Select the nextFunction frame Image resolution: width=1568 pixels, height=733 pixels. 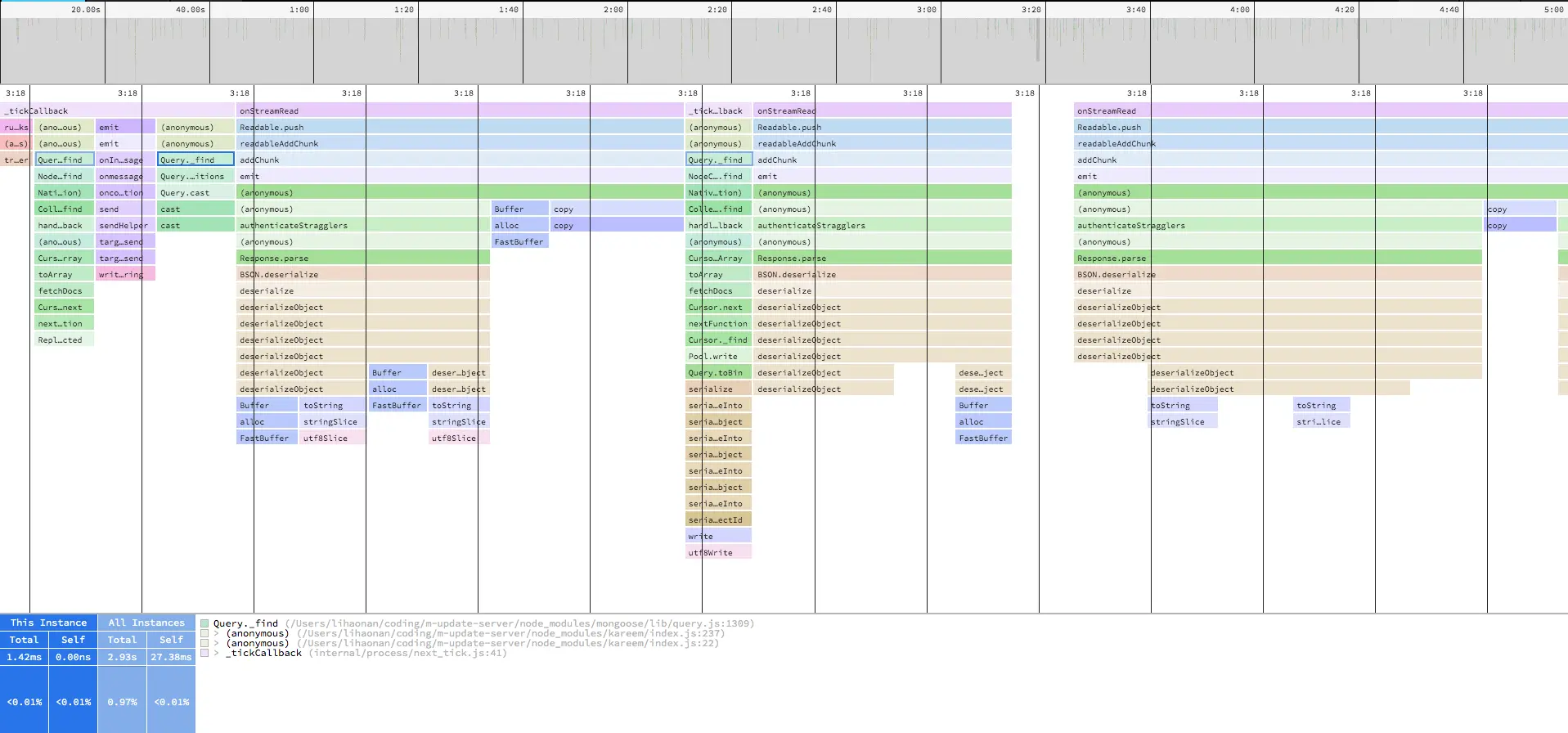[x=718, y=323]
